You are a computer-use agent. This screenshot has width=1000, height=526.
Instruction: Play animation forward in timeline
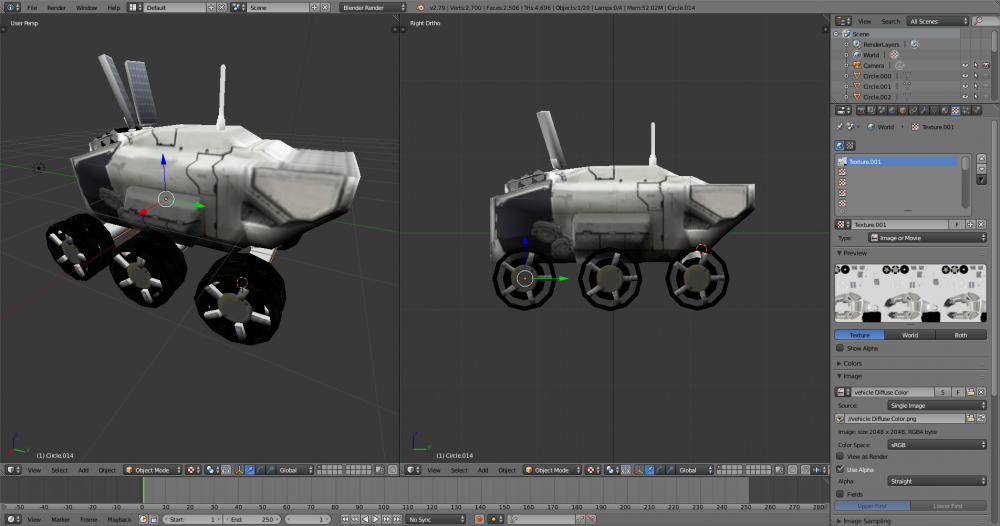376,519
